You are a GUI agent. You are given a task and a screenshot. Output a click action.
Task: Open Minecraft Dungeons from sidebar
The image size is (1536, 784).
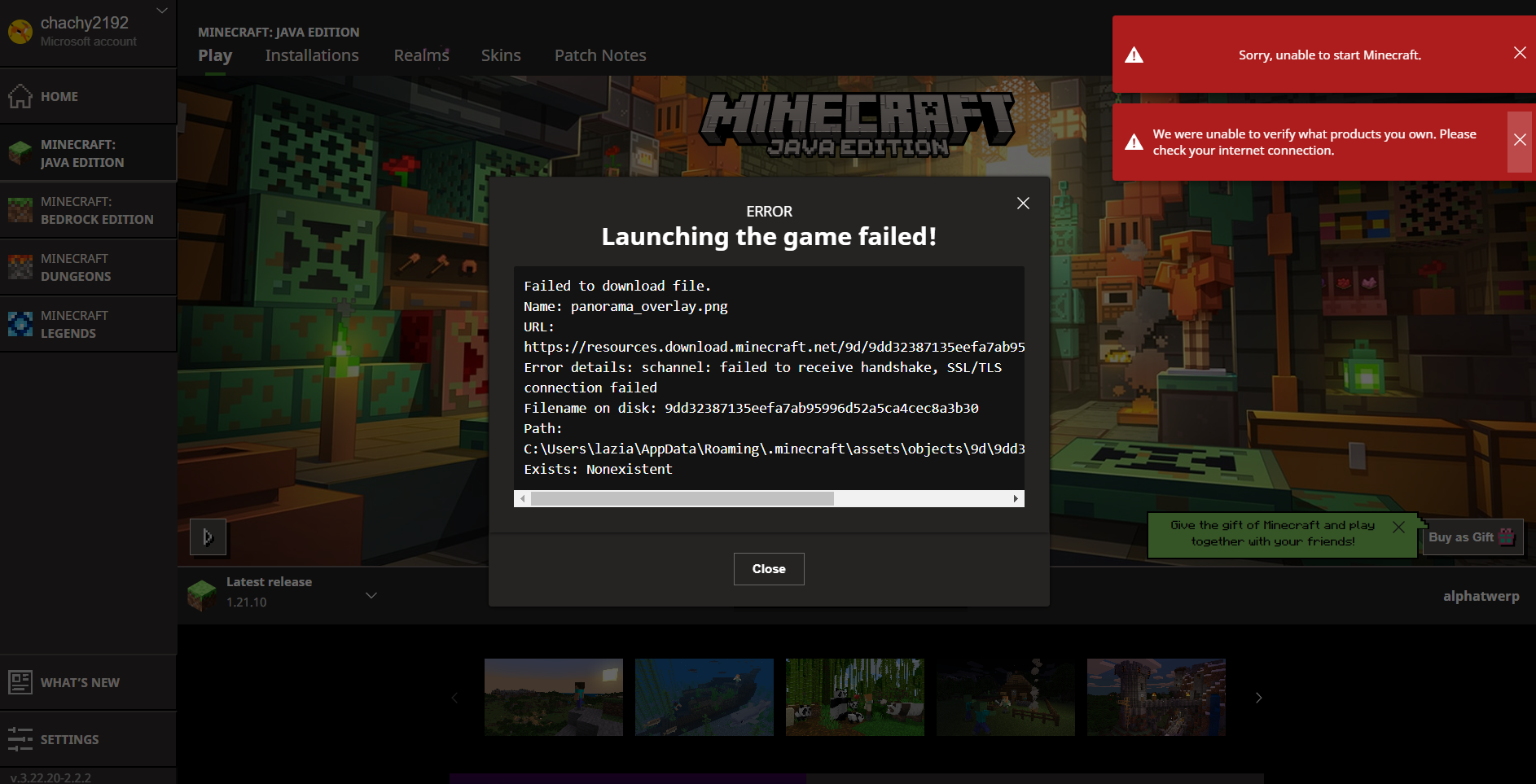tap(88, 267)
